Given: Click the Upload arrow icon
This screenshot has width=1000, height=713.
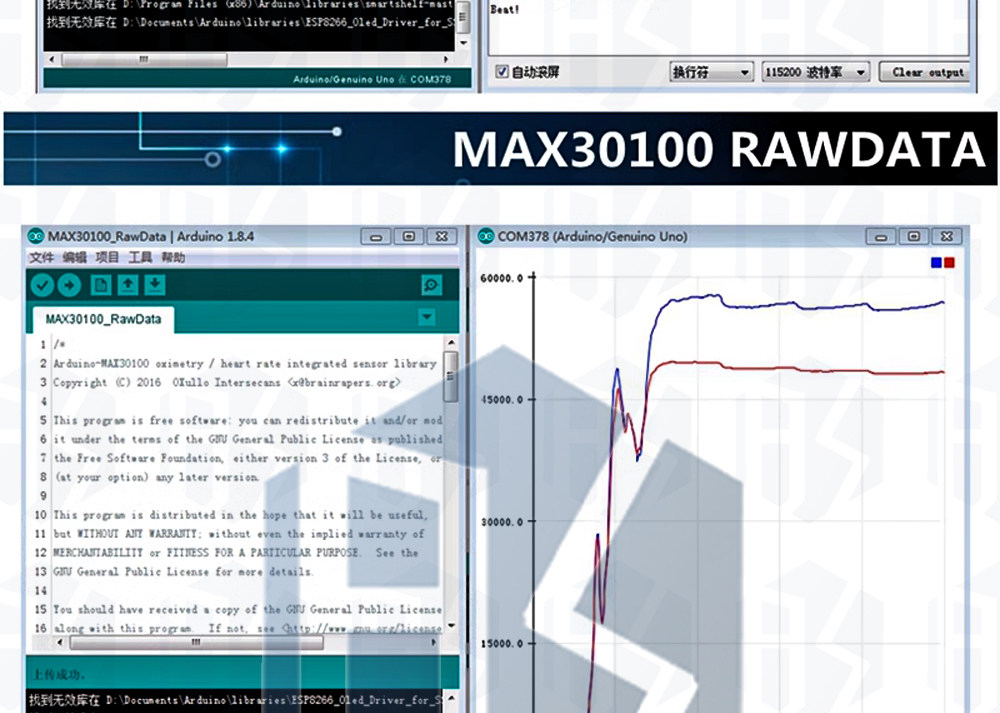Looking at the screenshot, I should pos(70,285).
